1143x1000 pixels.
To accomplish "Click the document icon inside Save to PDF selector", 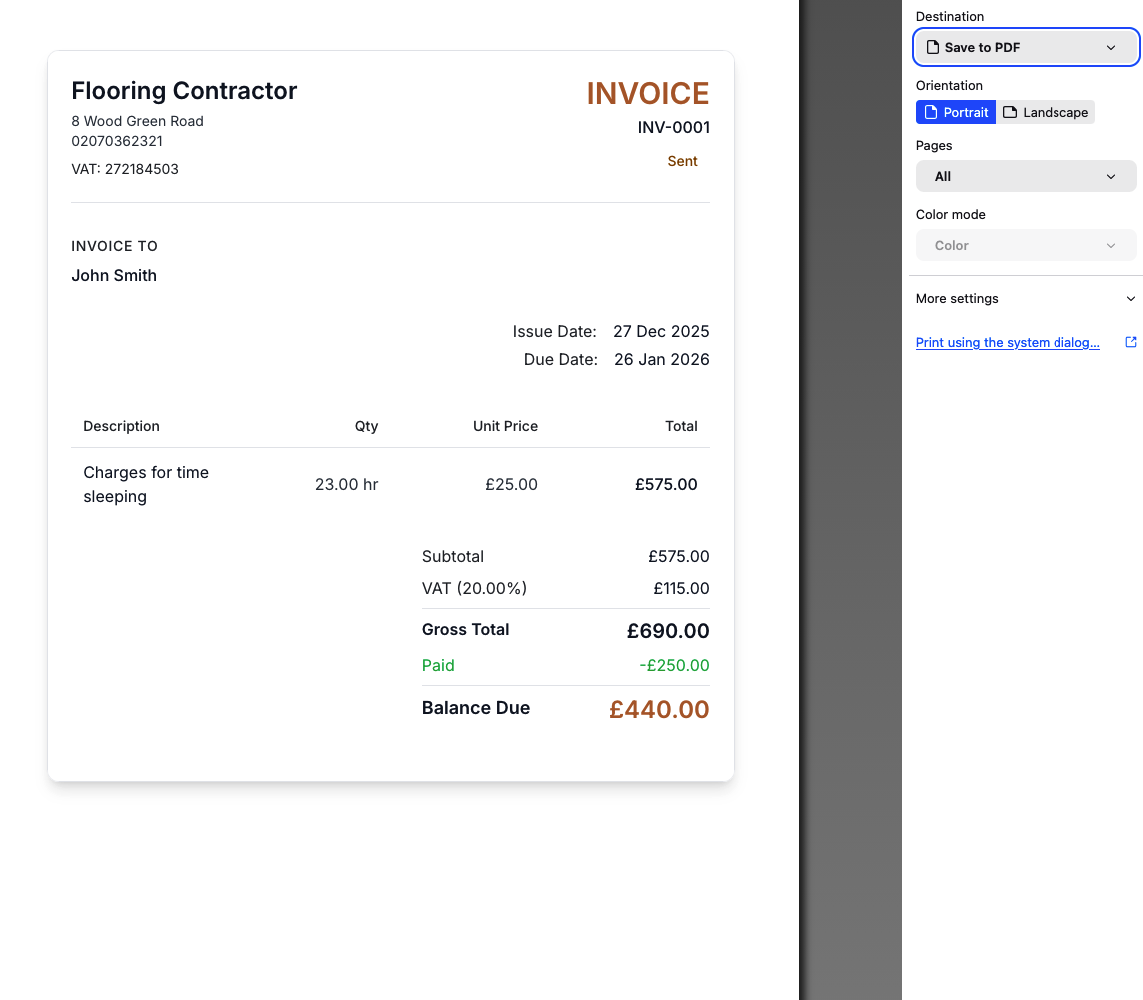I will (x=933, y=47).
